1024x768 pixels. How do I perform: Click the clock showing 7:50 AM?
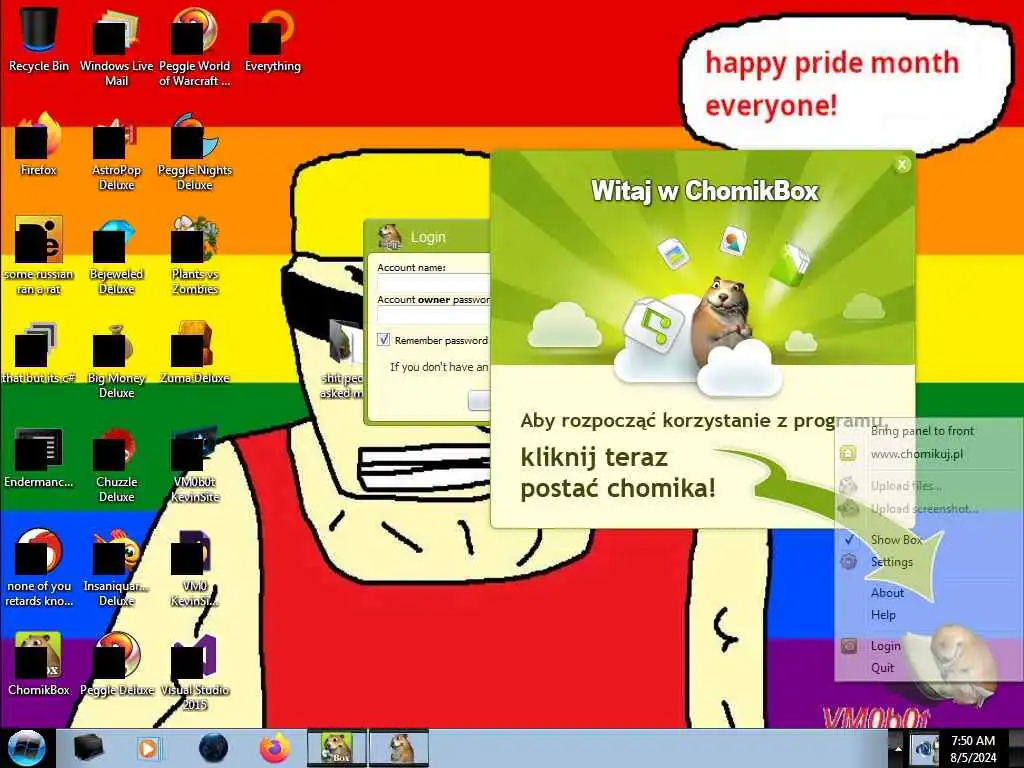tap(973, 749)
